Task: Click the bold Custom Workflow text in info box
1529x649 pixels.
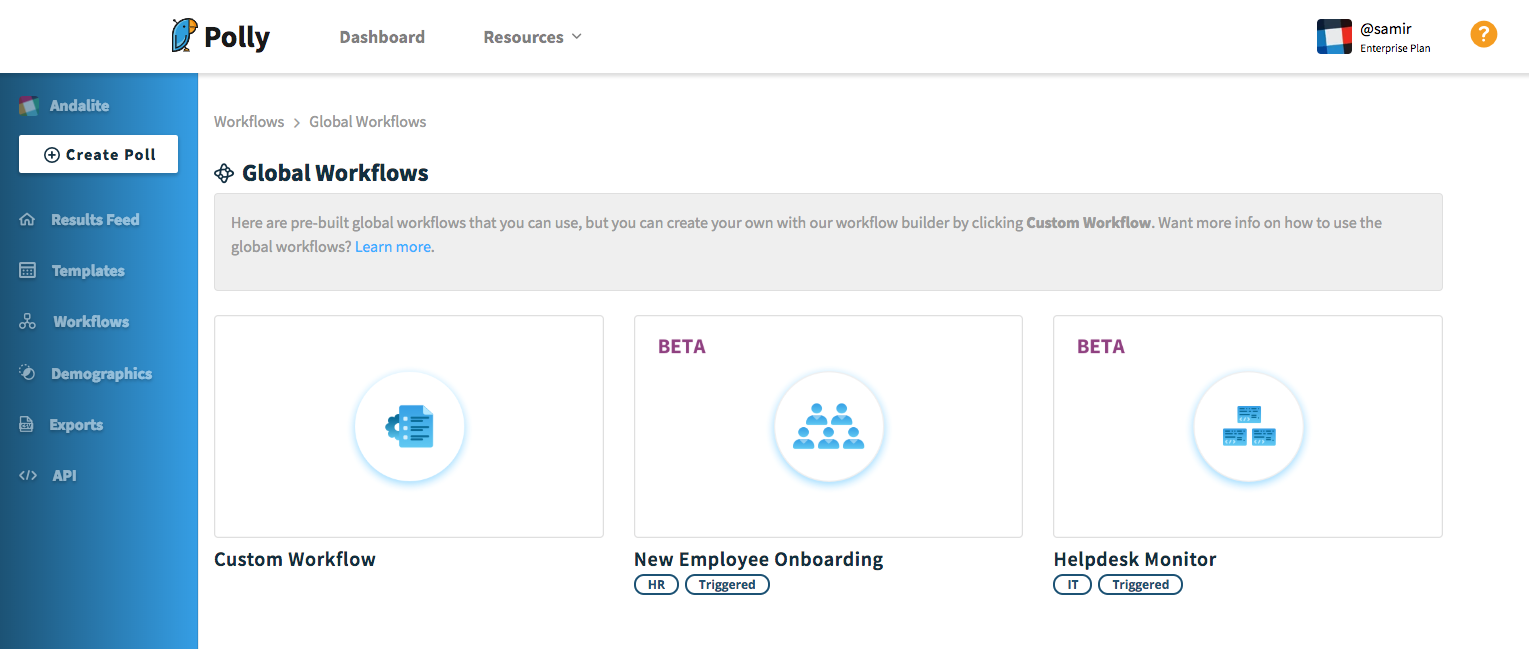Action: tap(1089, 223)
